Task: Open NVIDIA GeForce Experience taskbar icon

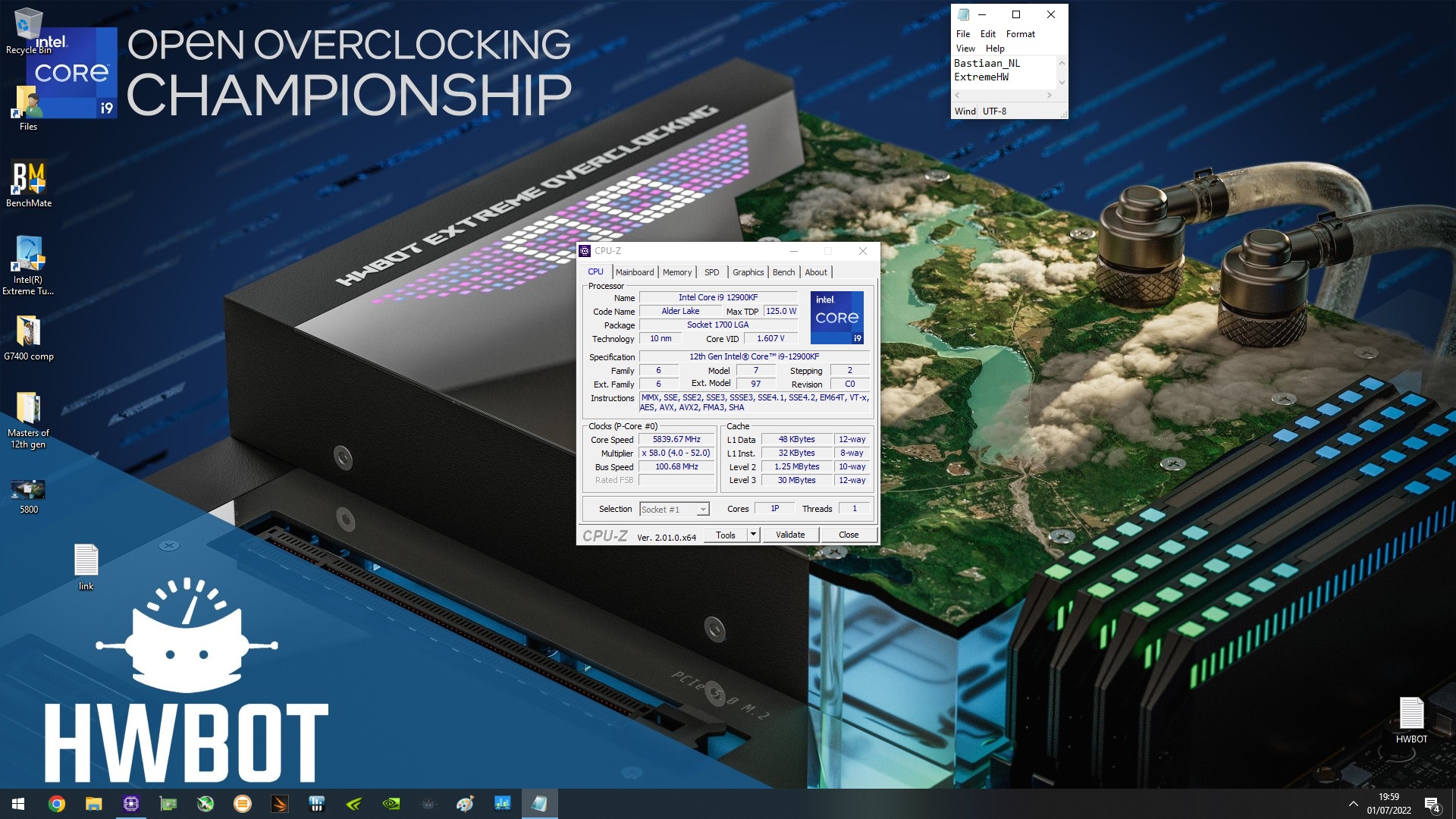Action: 353,804
